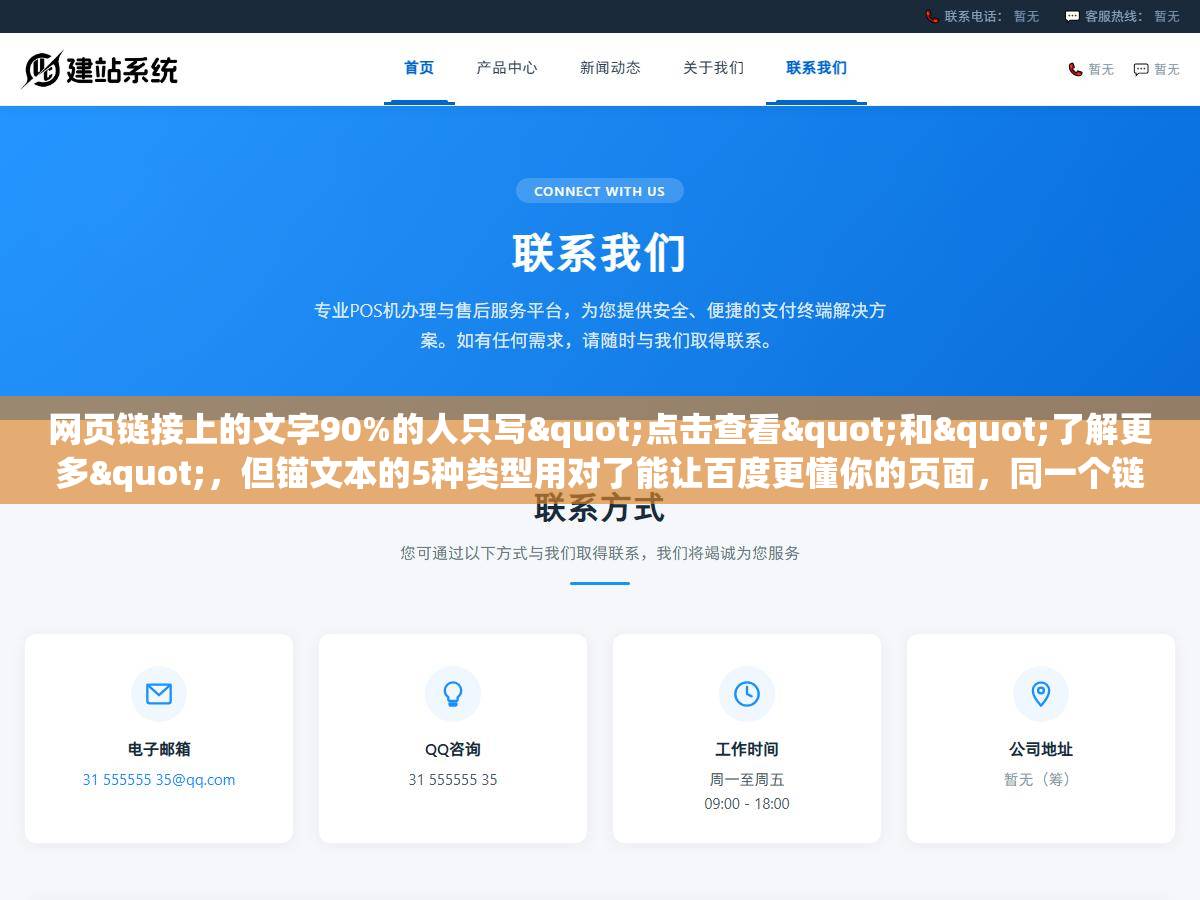The width and height of the screenshot is (1200, 900).
Task: Open the 新闻动态 menu item
Action: coord(610,68)
